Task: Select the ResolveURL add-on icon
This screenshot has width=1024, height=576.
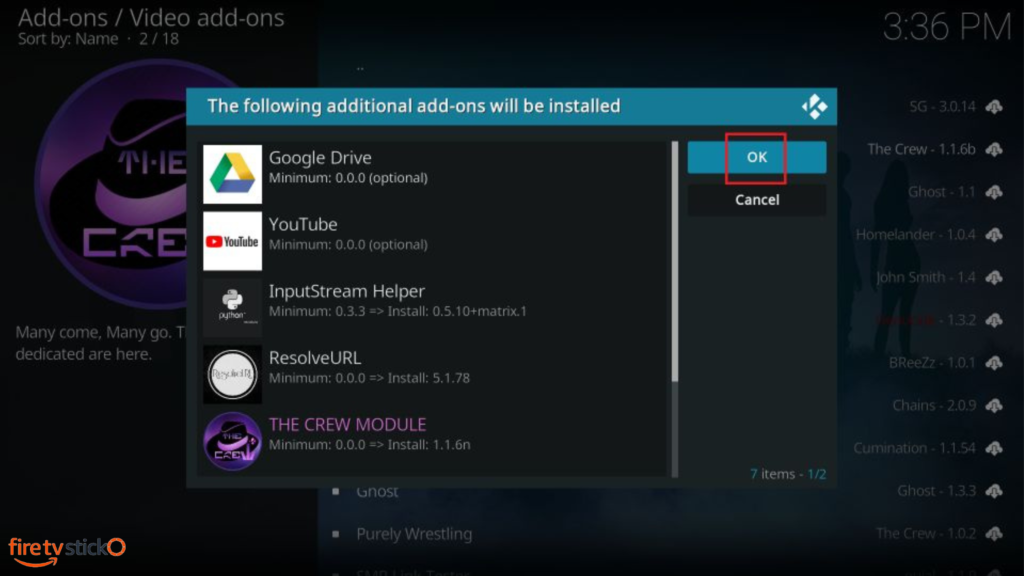Action: 232,375
